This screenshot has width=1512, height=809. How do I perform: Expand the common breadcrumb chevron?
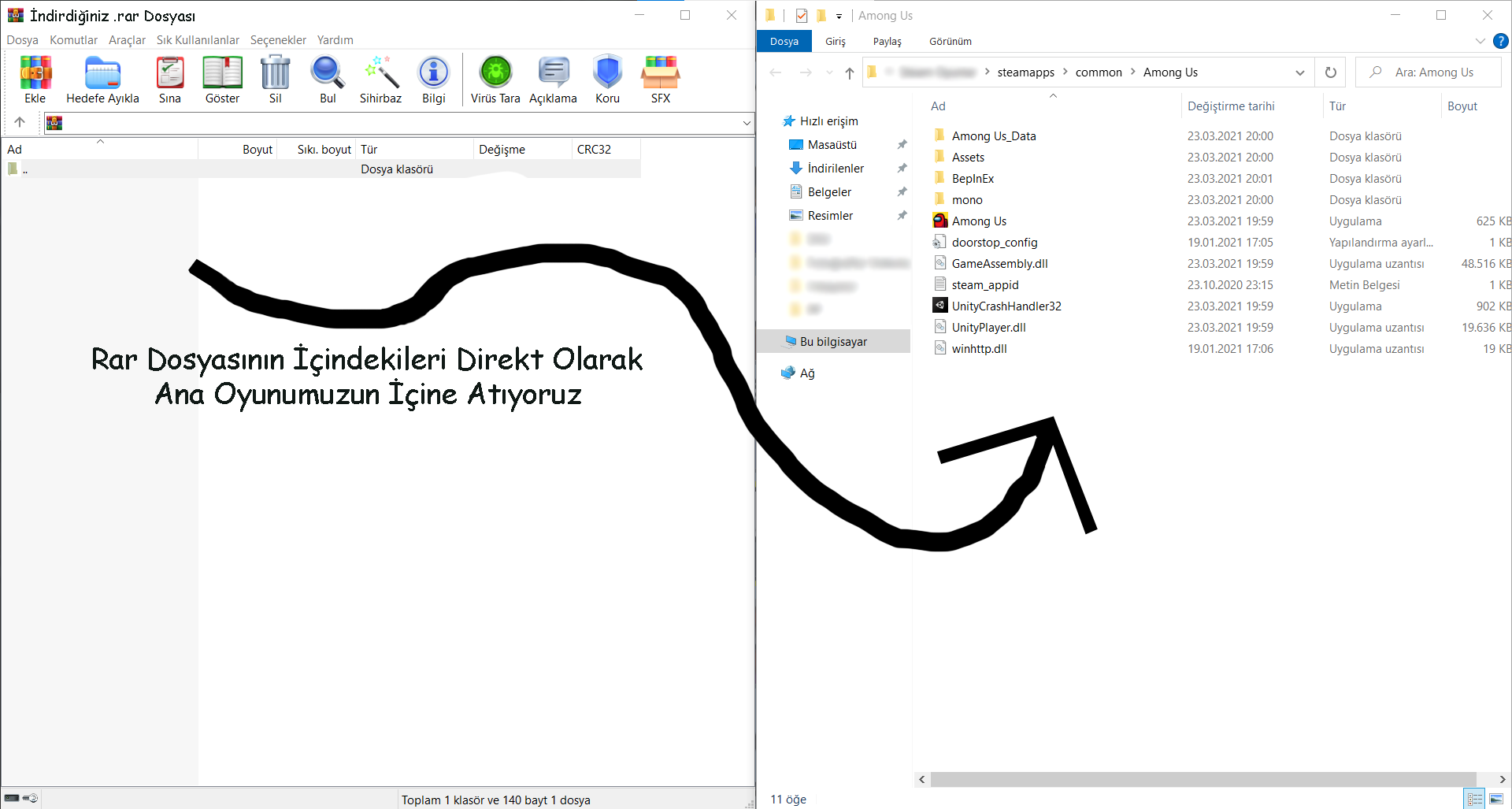(x=1133, y=72)
